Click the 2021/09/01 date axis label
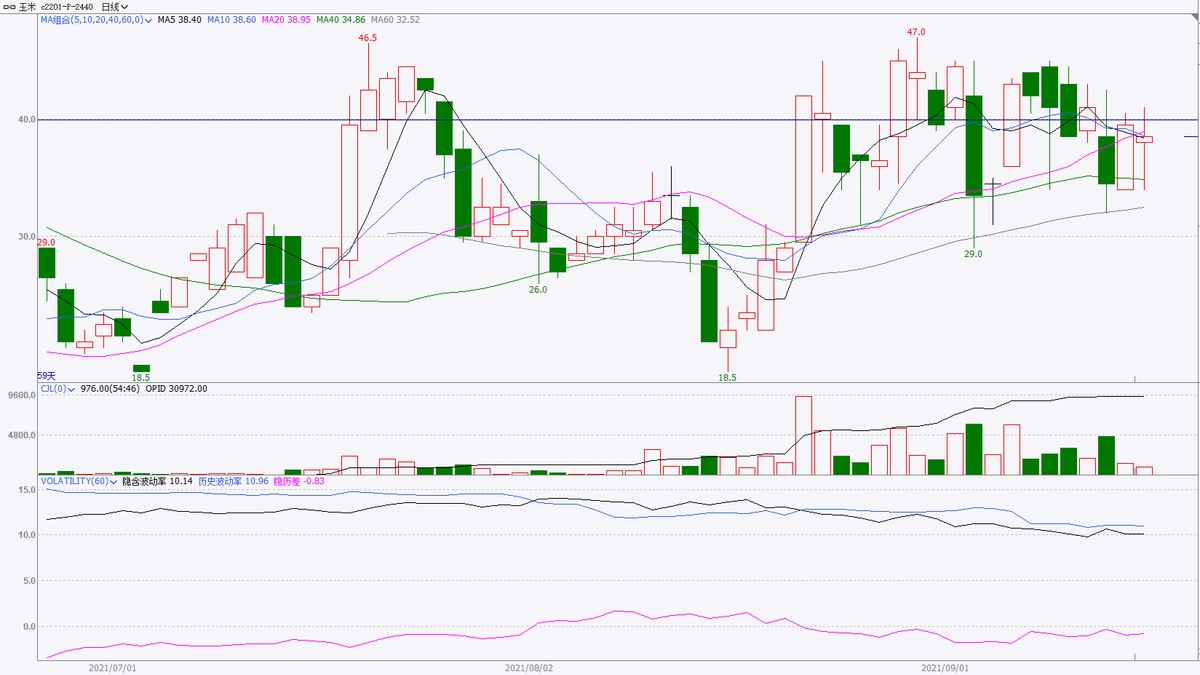This screenshot has width=1200, height=675. (x=945, y=666)
